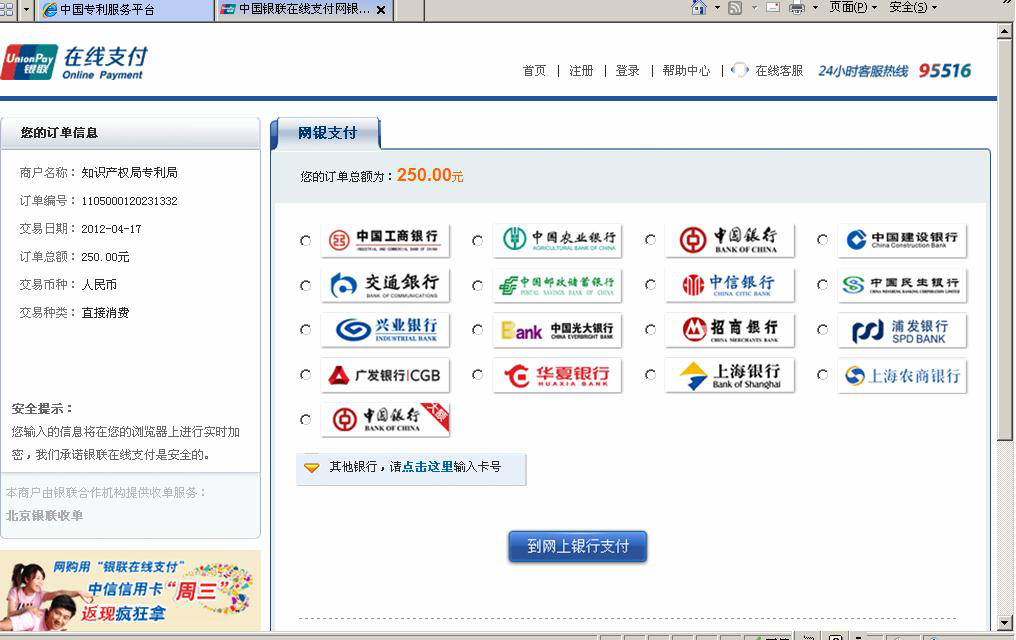Open the 页面(P) dropdown menu
Image resolution: width=1016 pixels, height=640 pixels.
852,7
